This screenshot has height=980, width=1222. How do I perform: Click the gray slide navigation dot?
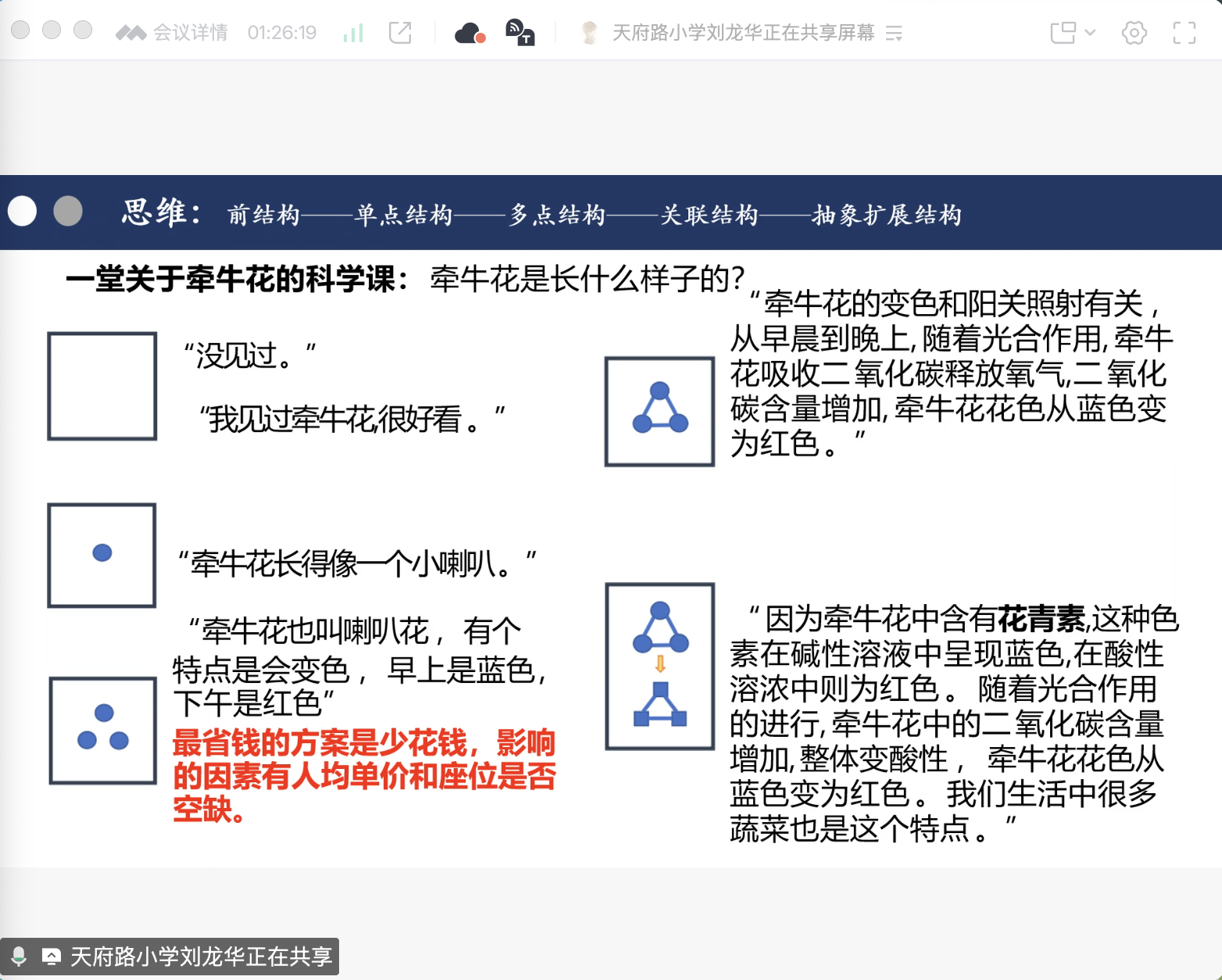(x=69, y=212)
